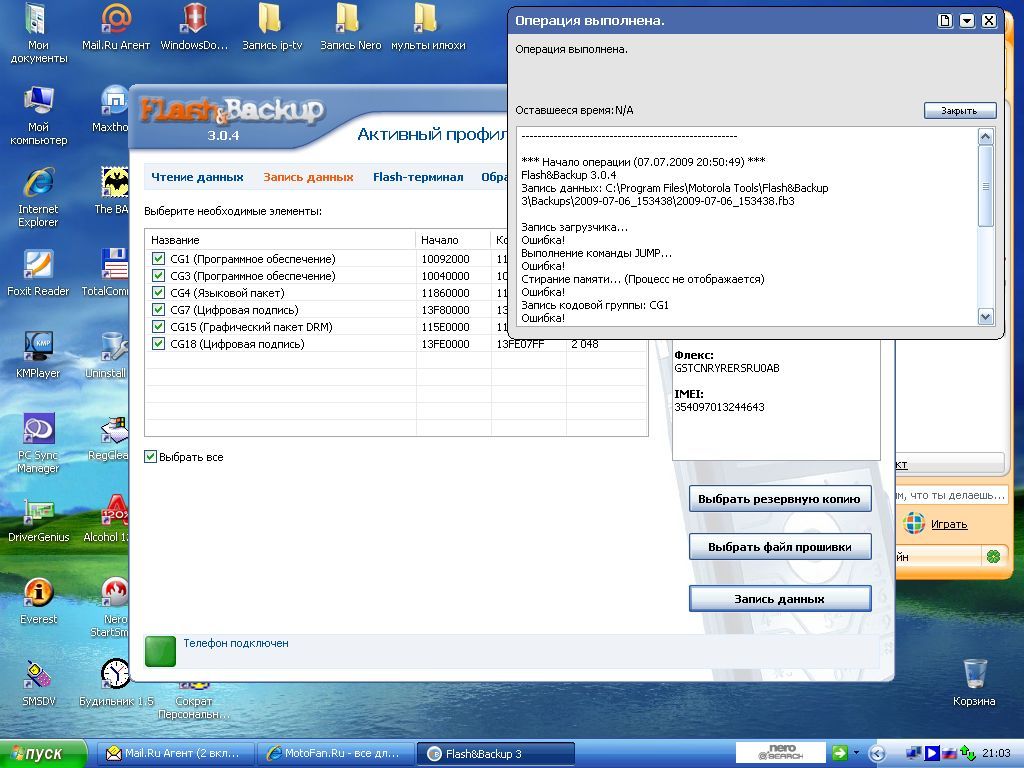This screenshot has width=1024, height=768.
Task: Switch to the Mail.Ru Агент taskbar button
Action: pos(175,754)
